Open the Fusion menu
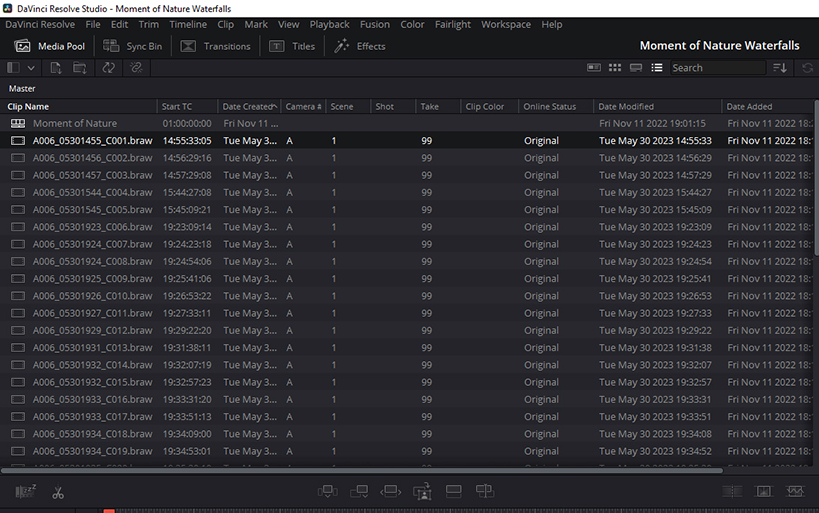The height and width of the screenshot is (513, 819). coord(375,25)
